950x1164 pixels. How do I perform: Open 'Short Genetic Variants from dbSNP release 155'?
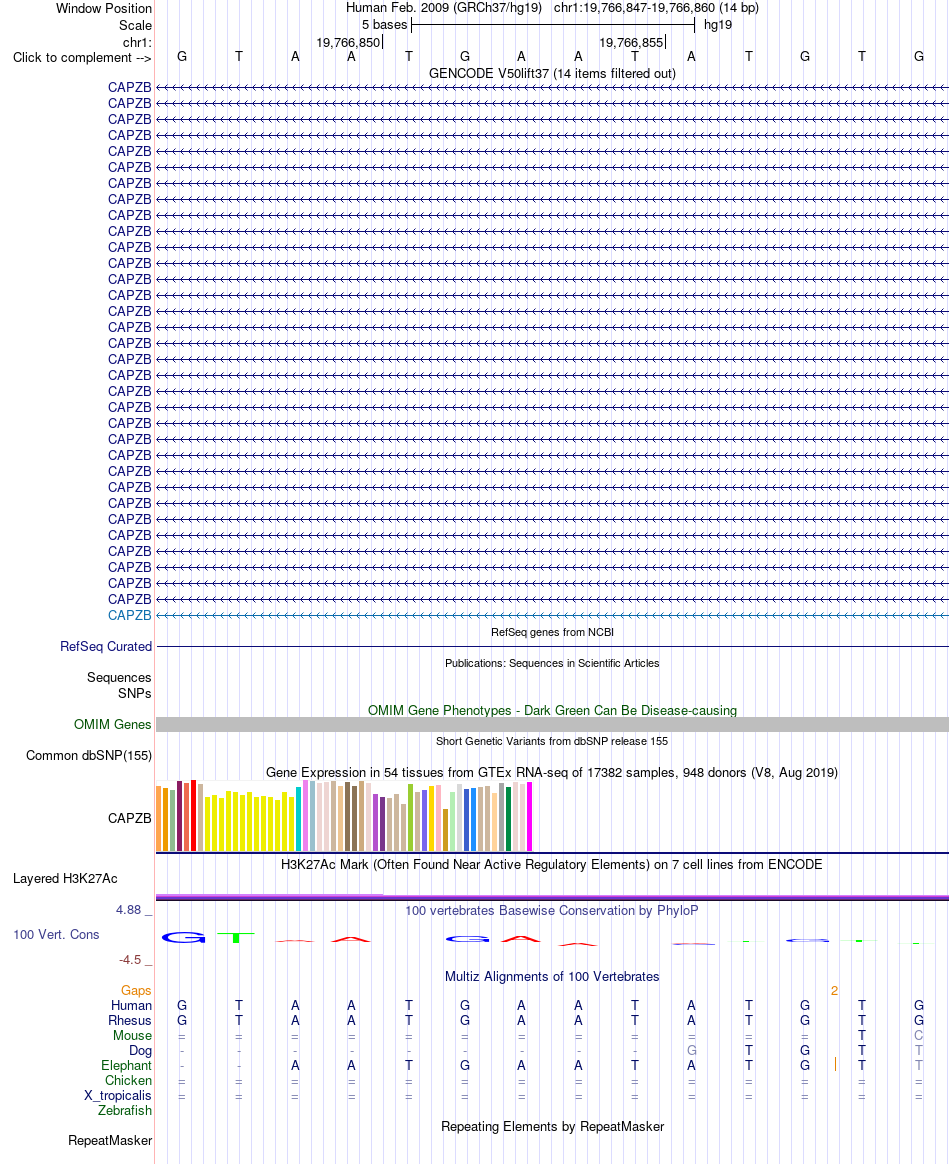[x=552, y=741]
